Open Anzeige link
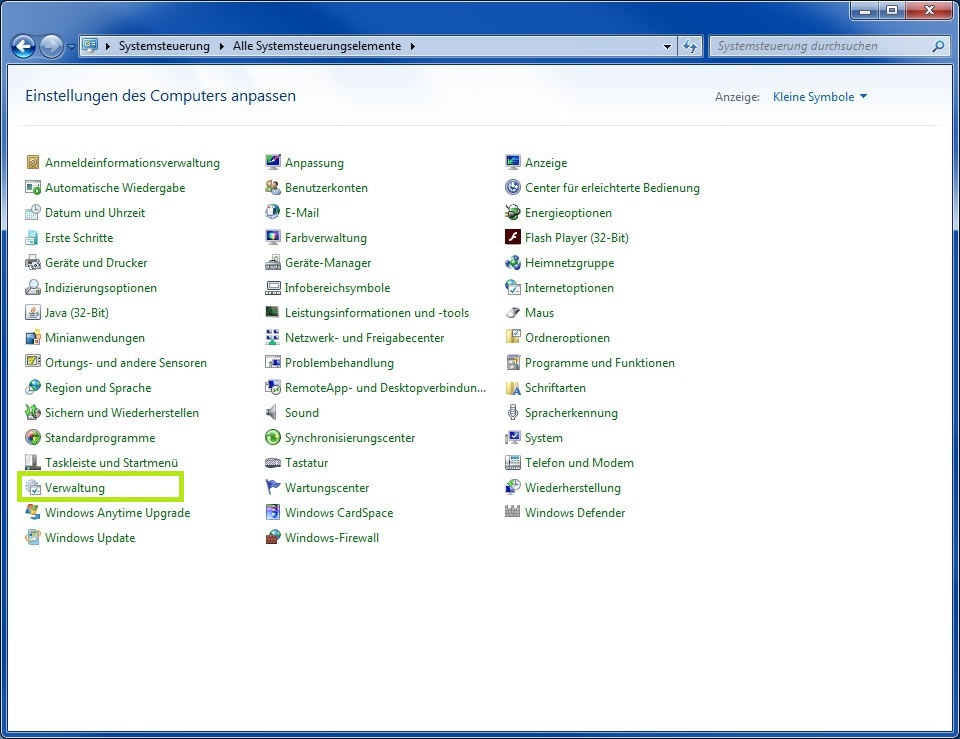 tap(546, 162)
